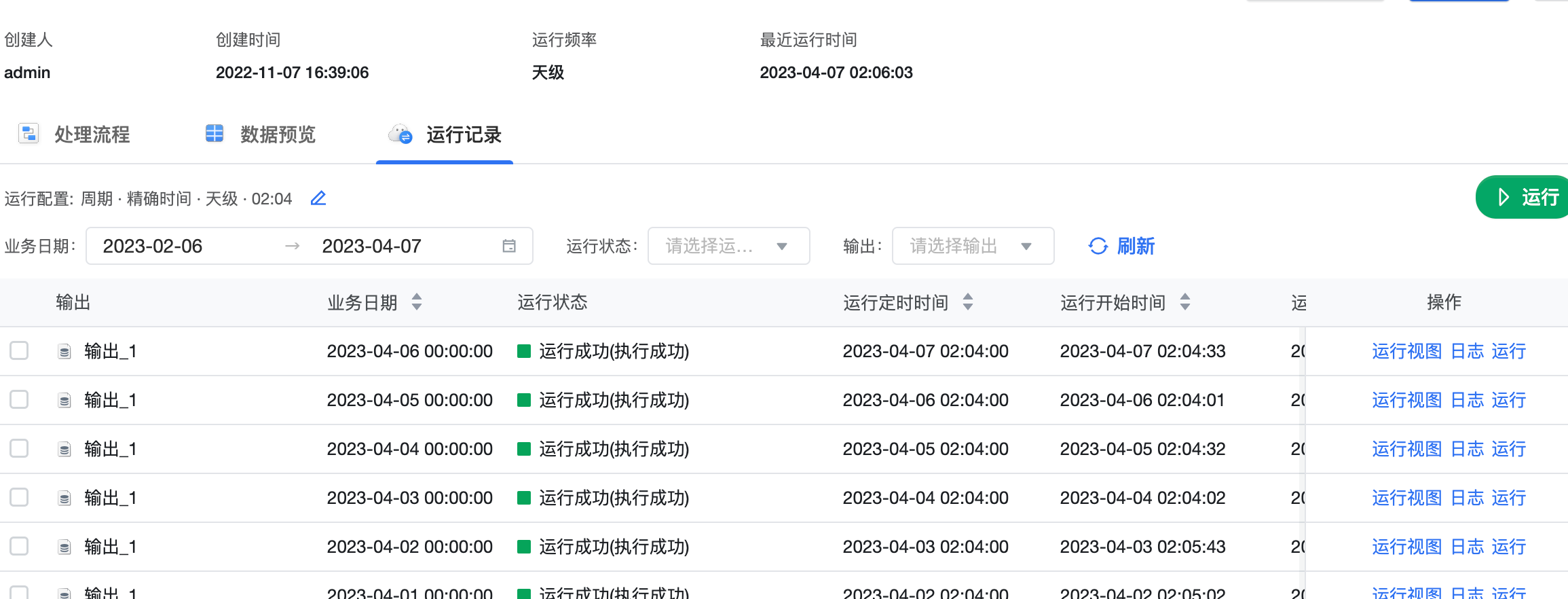
Task: Click the 数据预览 grid icon
Action: 214,134
